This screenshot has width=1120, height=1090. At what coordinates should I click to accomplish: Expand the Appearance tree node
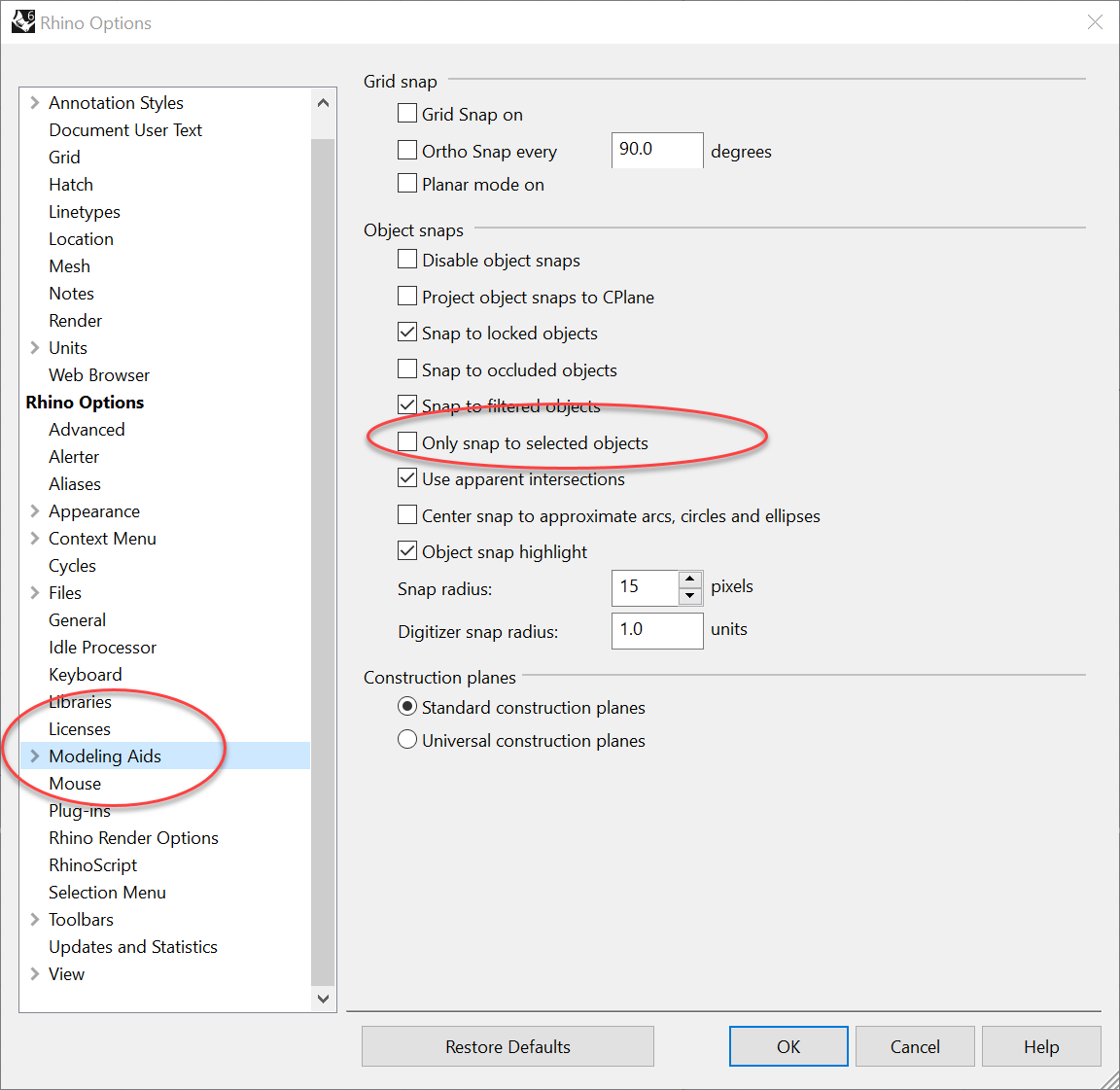coord(34,511)
